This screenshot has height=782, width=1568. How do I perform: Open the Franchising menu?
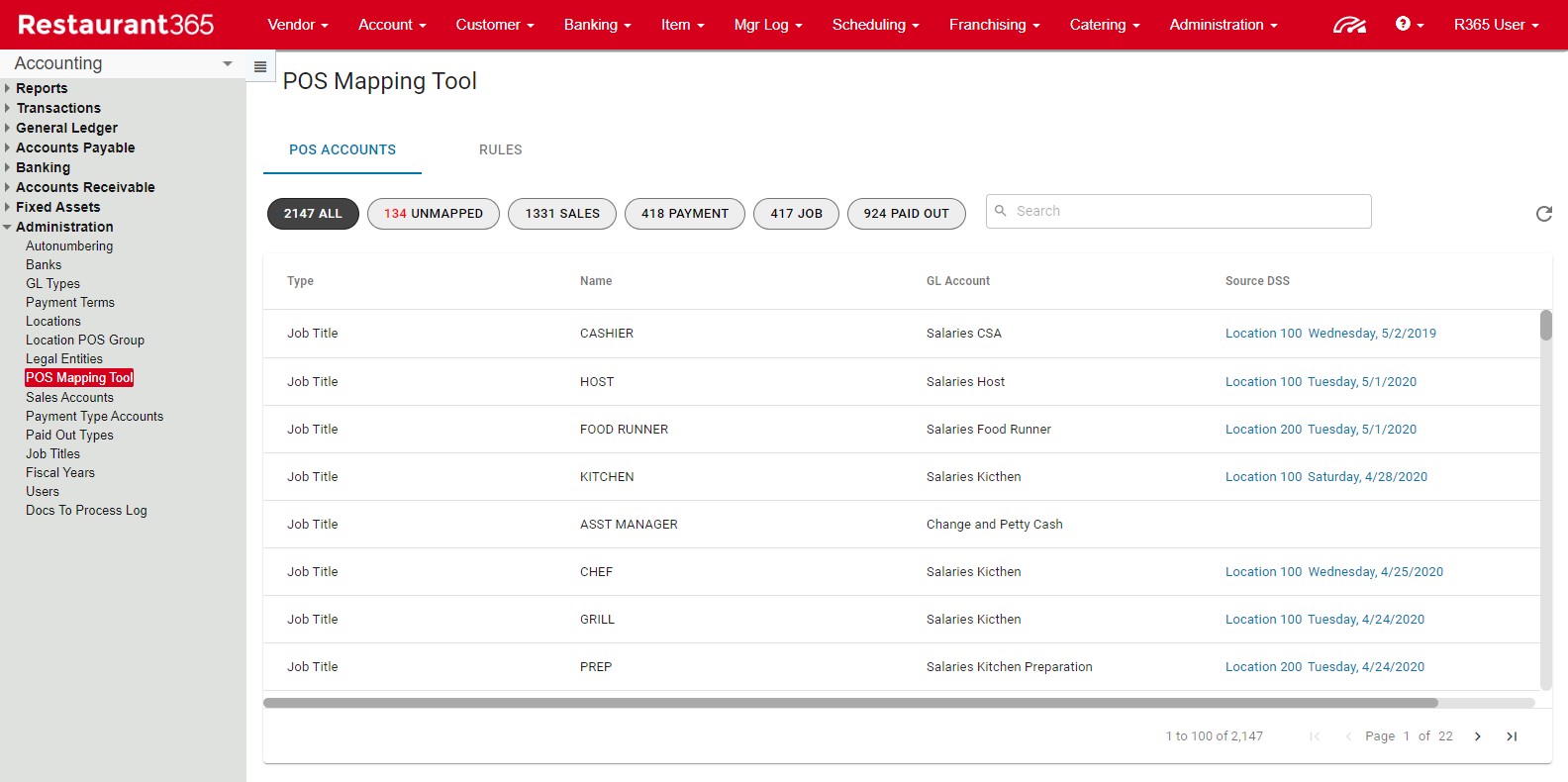995,25
